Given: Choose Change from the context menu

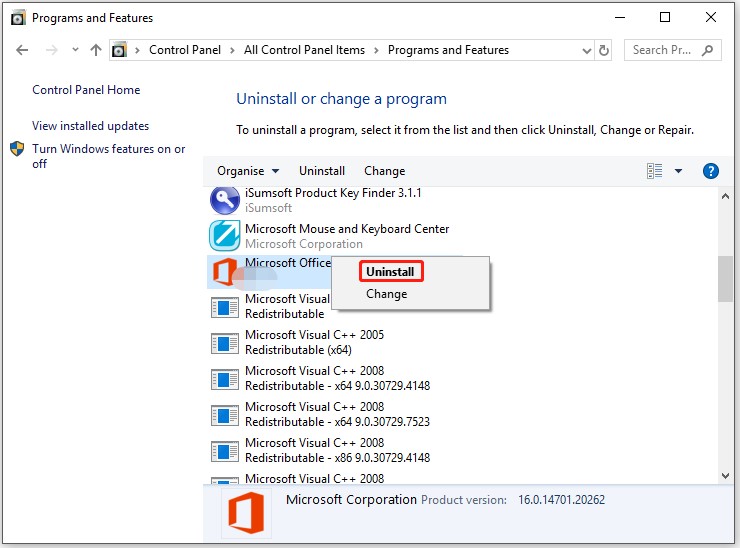Looking at the screenshot, I should [x=387, y=294].
